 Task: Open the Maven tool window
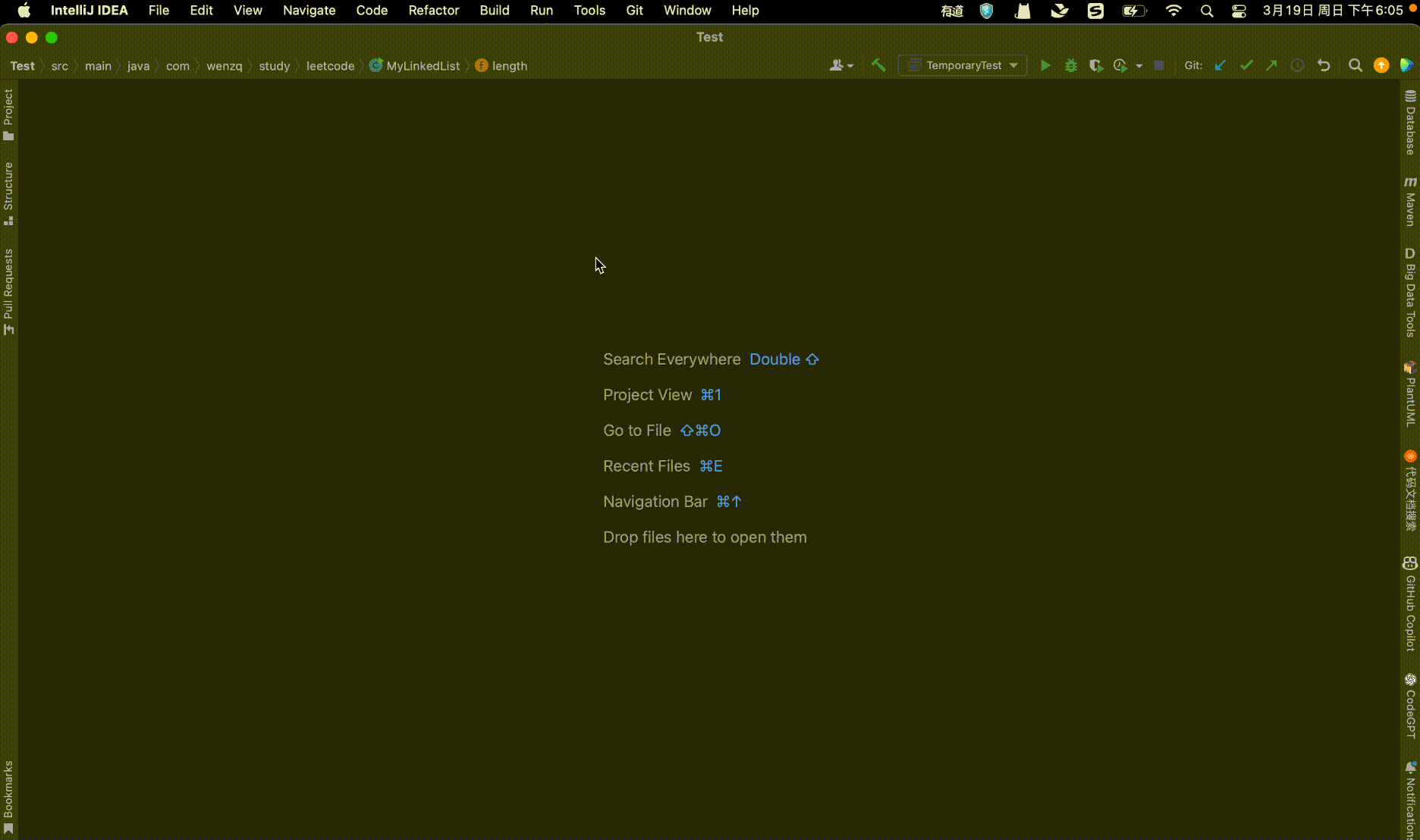pos(1410,199)
